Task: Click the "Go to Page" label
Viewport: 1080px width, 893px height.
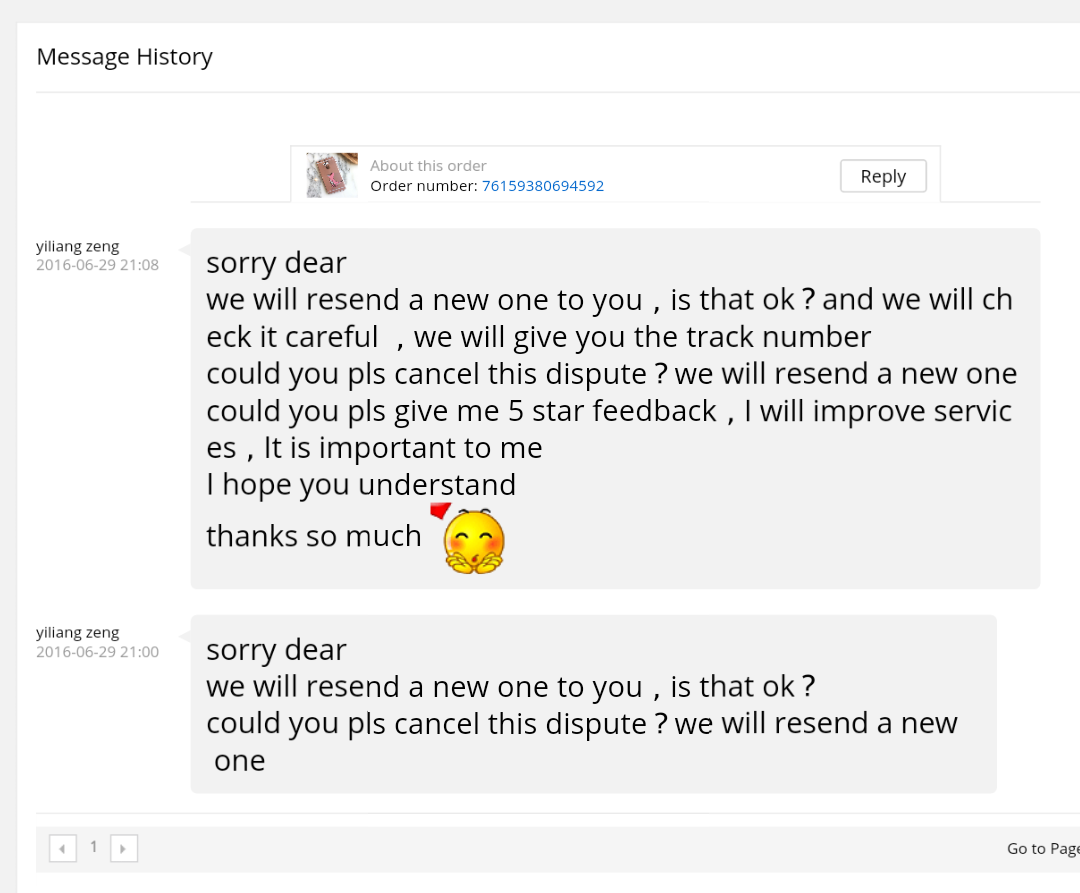Action: [x=1042, y=849]
